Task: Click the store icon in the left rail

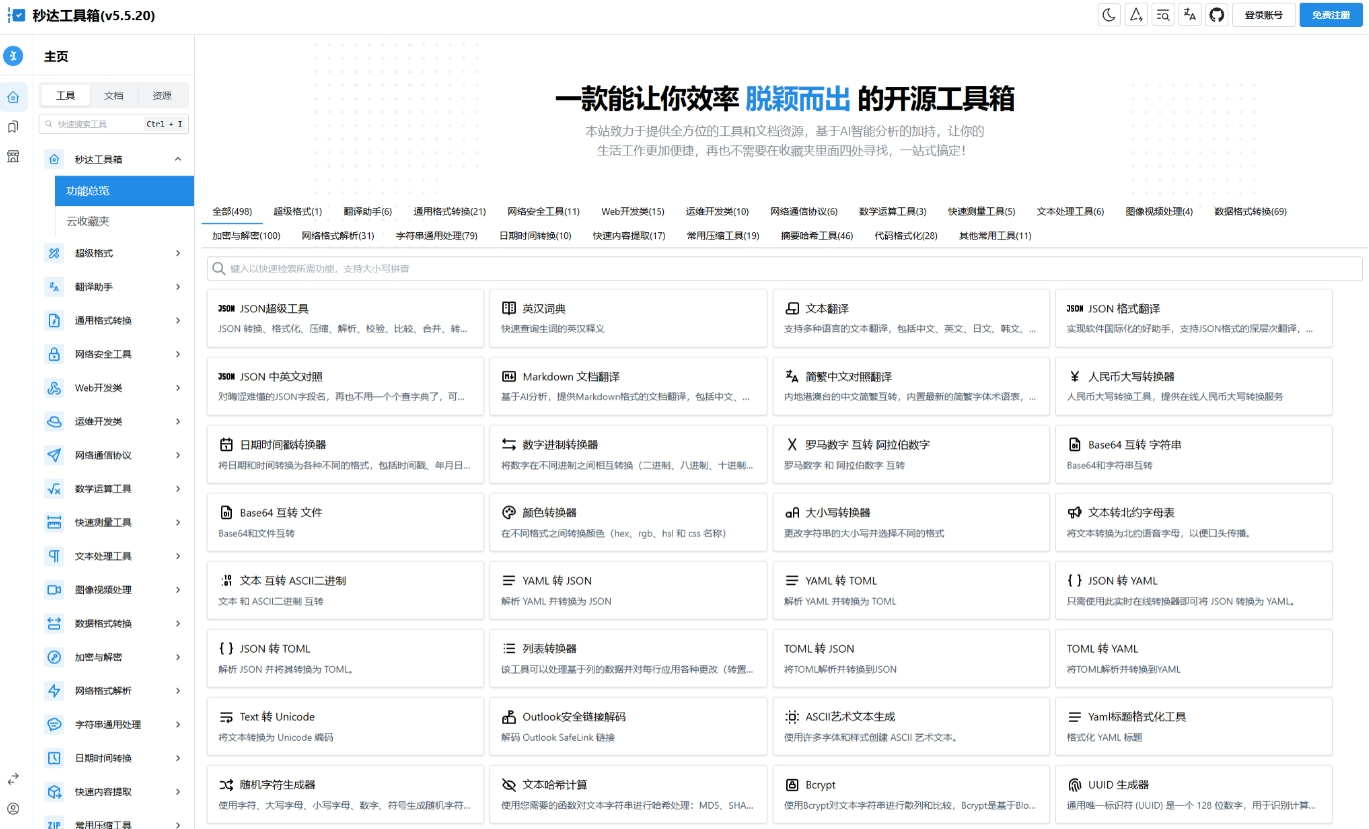Action: tap(14, 157)
